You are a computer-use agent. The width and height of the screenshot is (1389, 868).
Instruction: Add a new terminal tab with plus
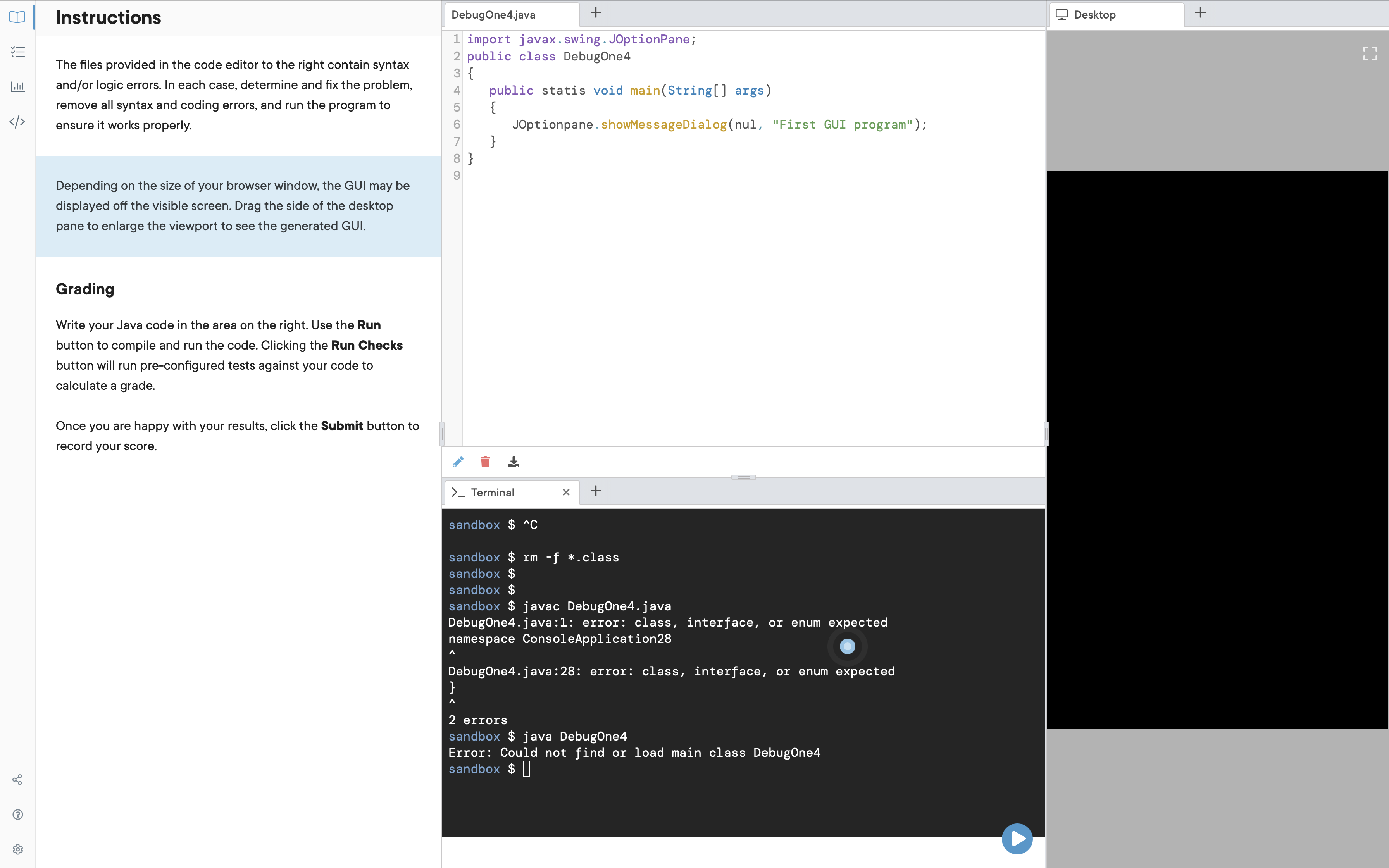pos(596,491)
